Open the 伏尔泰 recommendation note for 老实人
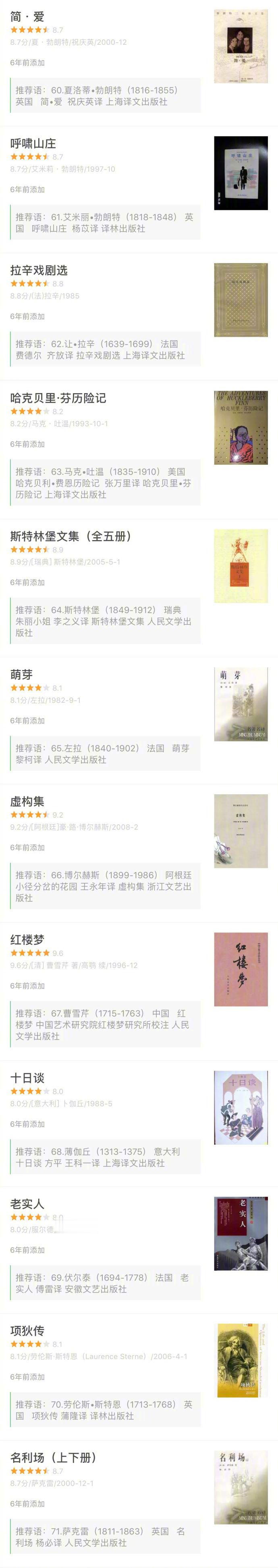278x1568 pixels. [105, 1283]
